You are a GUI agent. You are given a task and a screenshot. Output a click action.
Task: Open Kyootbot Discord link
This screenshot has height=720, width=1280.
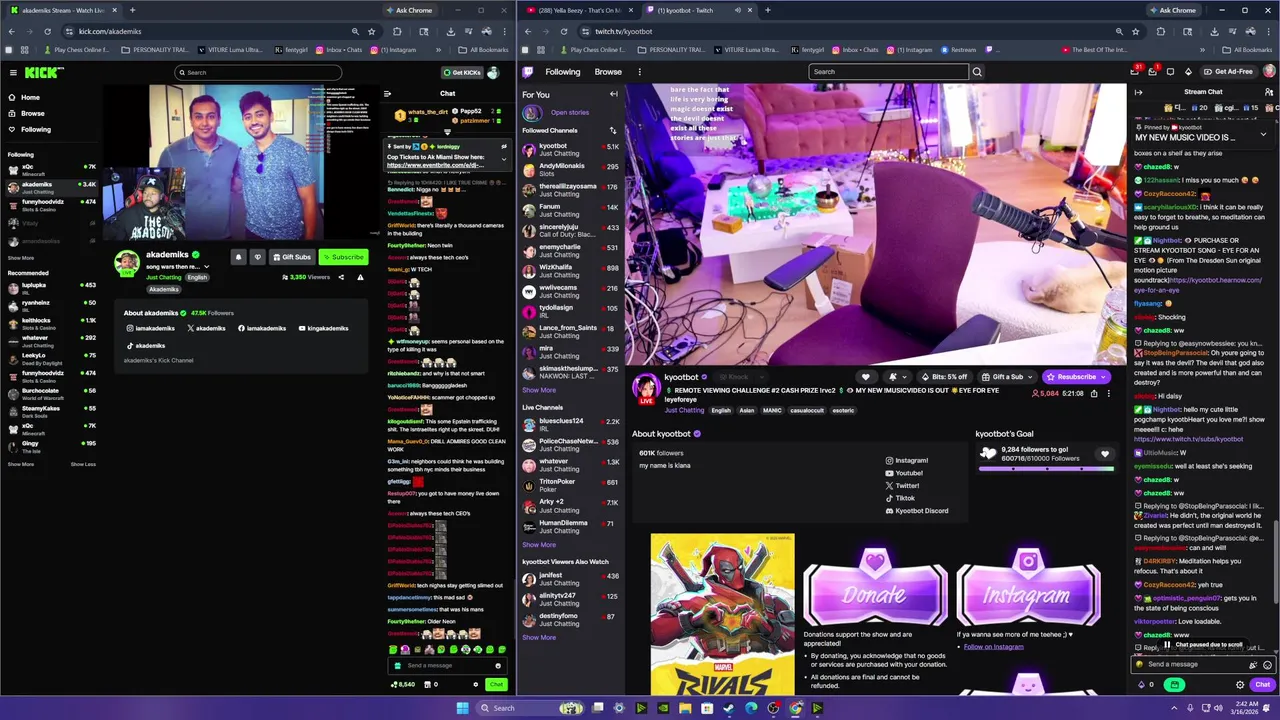pyautogui.click(x=917, y=511)
